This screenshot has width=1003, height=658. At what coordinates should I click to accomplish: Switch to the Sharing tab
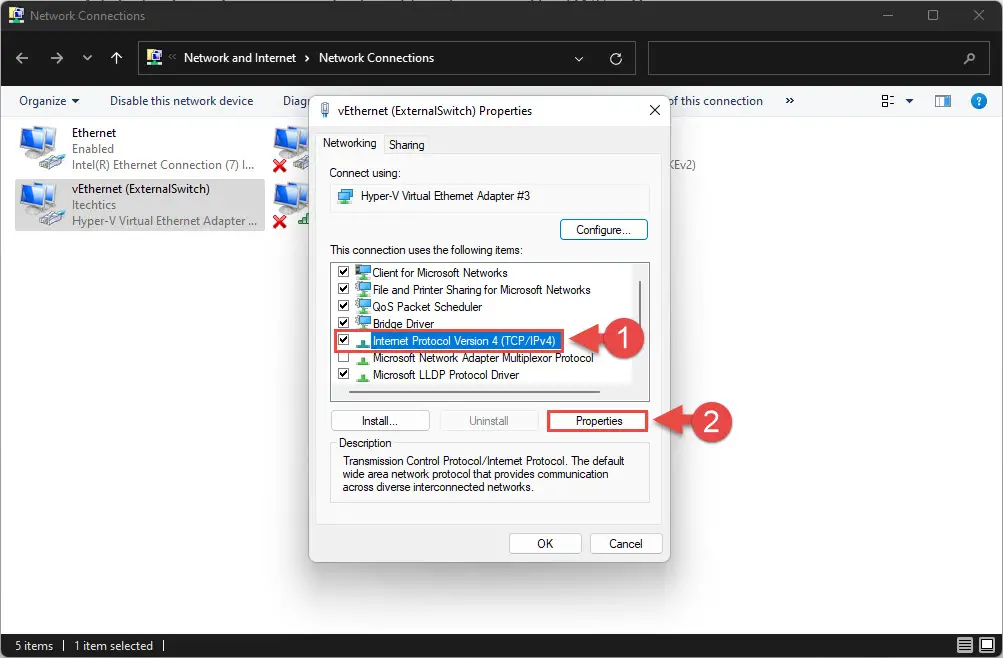point(406,145)
